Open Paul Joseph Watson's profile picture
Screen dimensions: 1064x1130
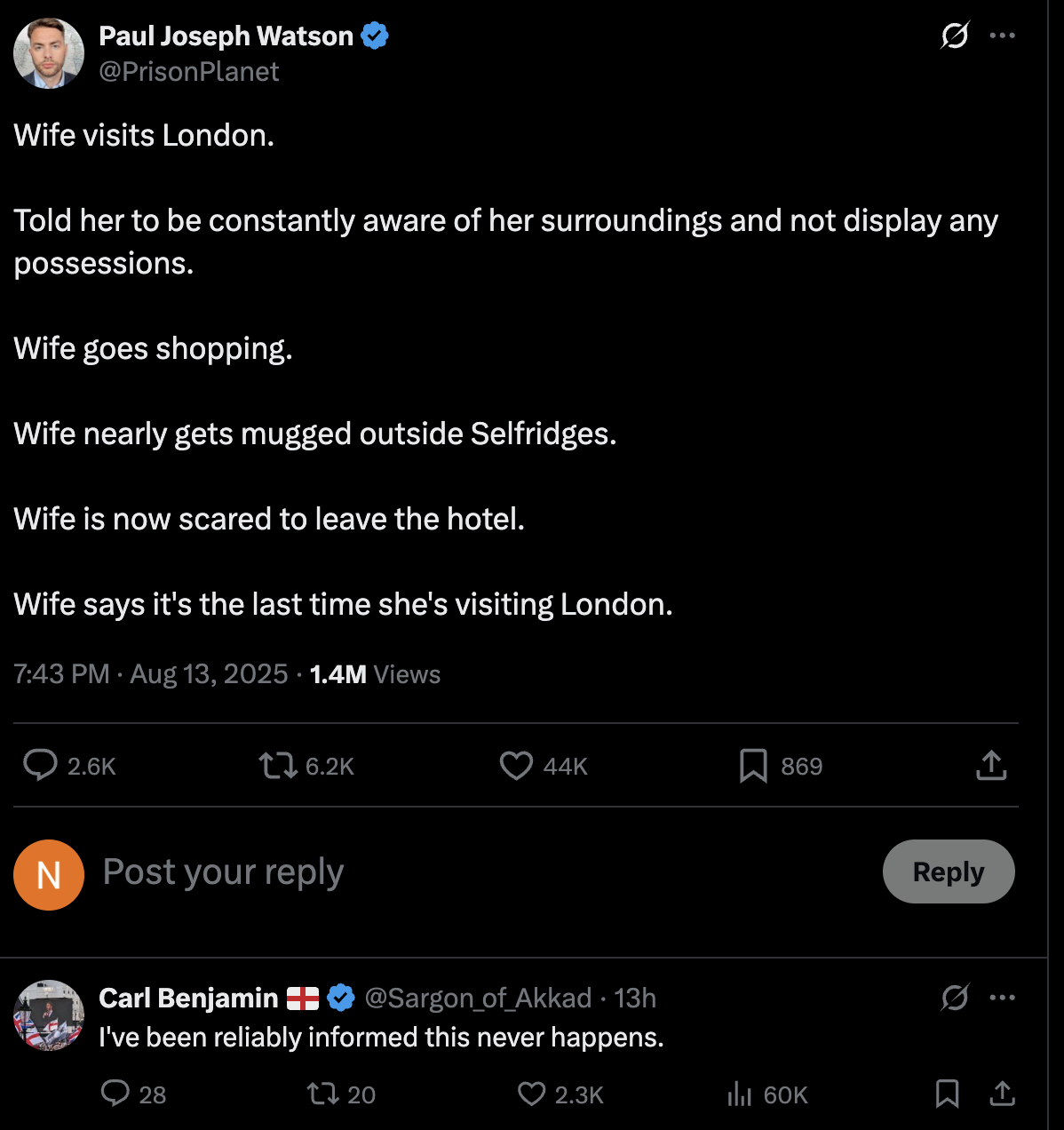tap(49, 53)
